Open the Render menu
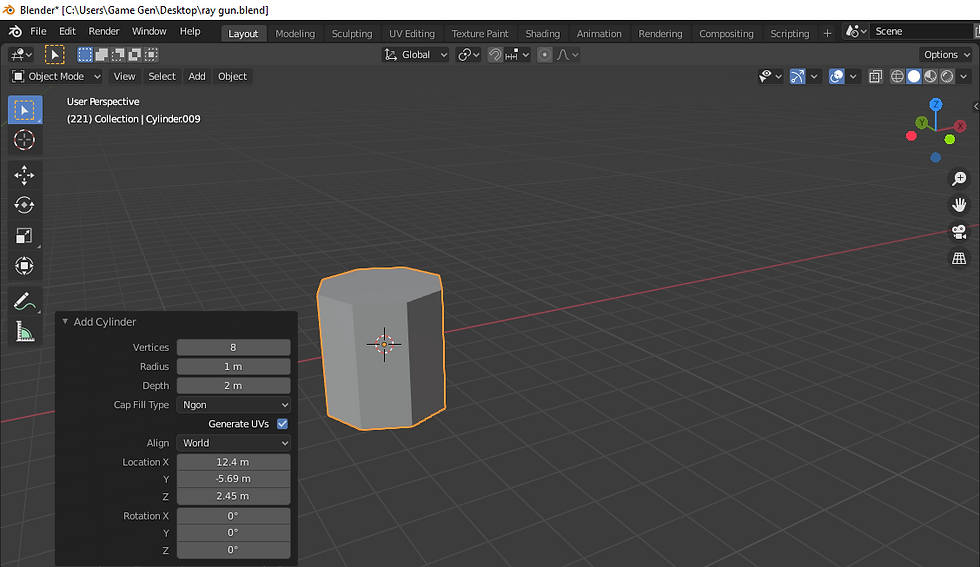This screenshot has width=980, height=567. (104, 31)
